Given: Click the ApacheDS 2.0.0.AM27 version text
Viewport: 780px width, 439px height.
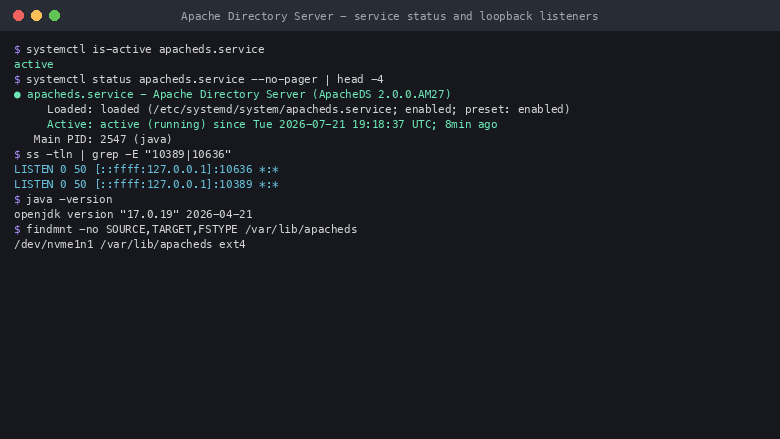Looking at the screenshot, I should (x=382, y=94).
